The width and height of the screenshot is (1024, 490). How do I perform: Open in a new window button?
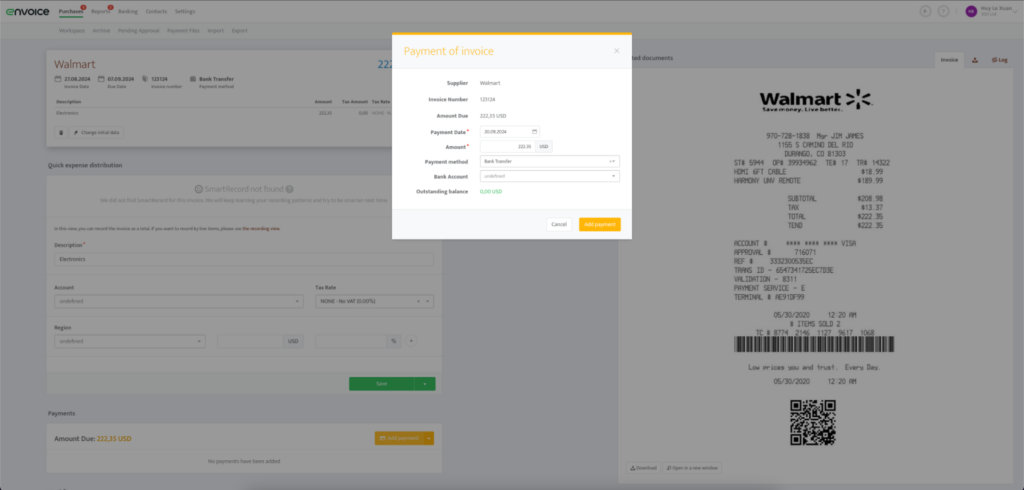692,468
